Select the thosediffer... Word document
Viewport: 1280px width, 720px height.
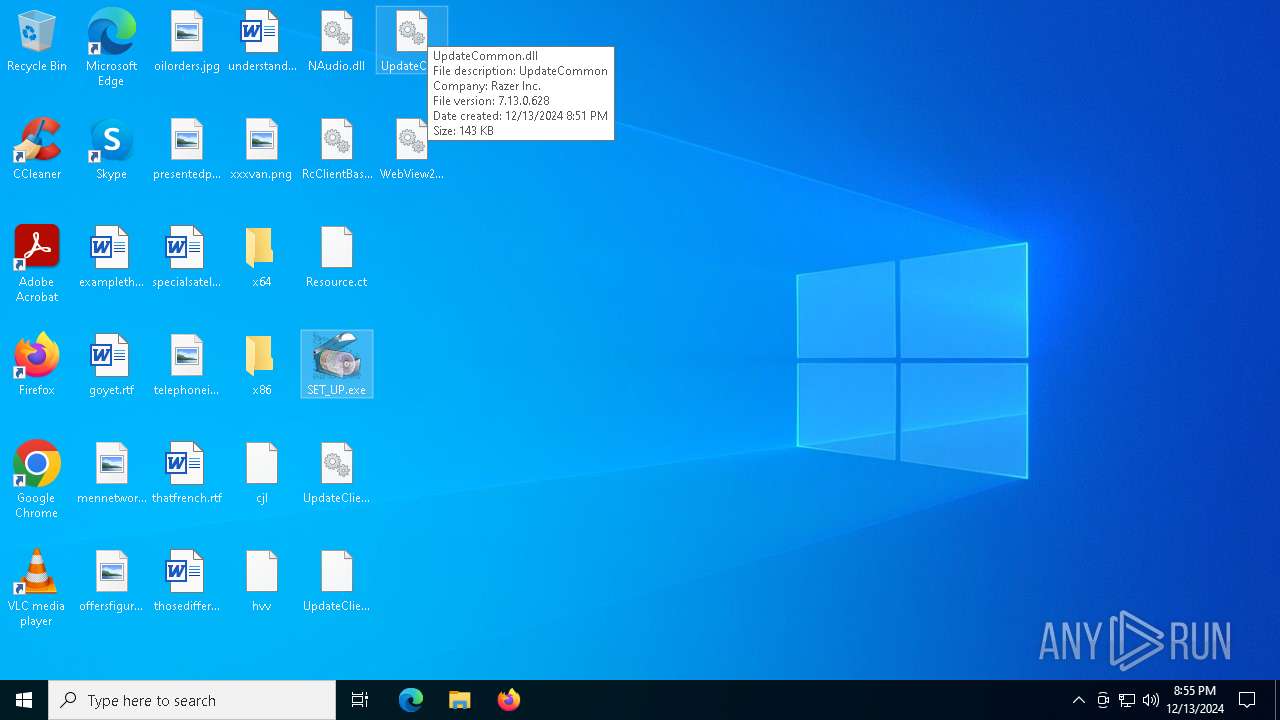coord(187,581)
